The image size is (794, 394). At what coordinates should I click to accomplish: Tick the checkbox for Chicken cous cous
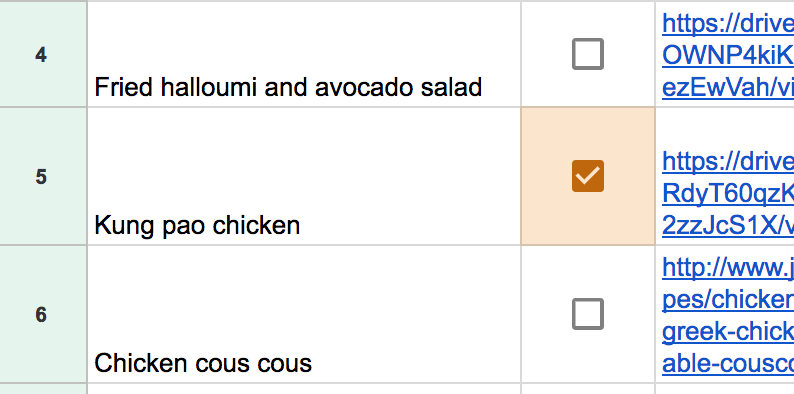(587, 314)
